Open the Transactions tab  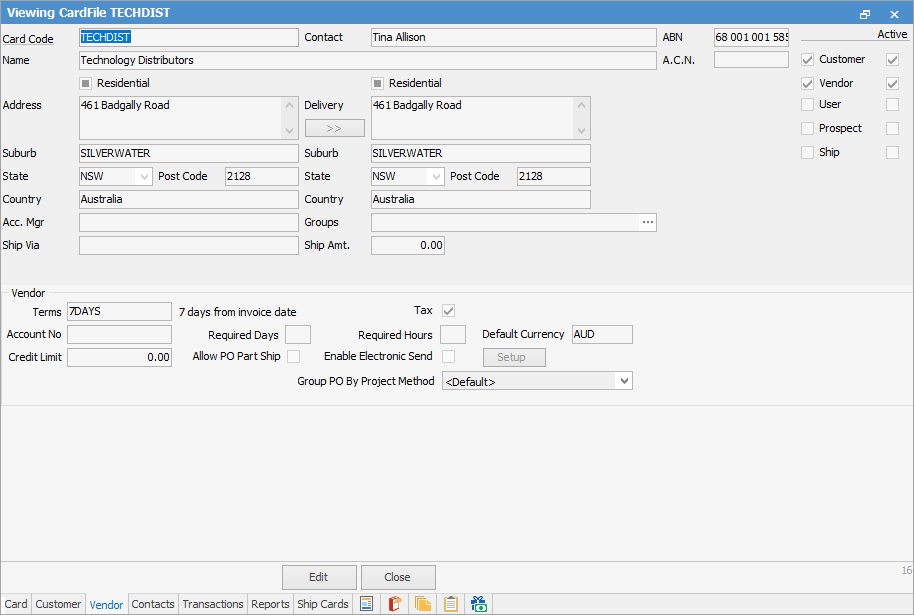(x=213, y=604)
